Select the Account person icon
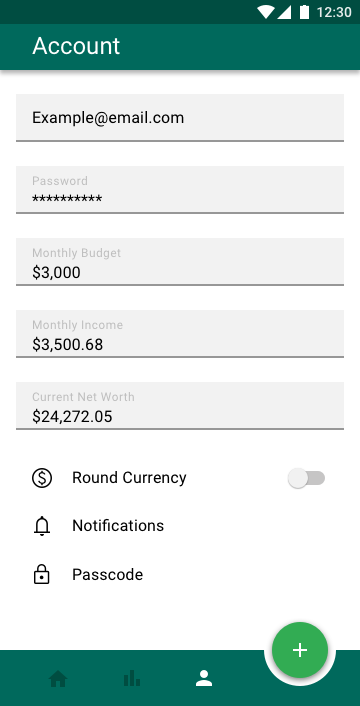The height and width of the screenshot is (706, 360). 204,678
